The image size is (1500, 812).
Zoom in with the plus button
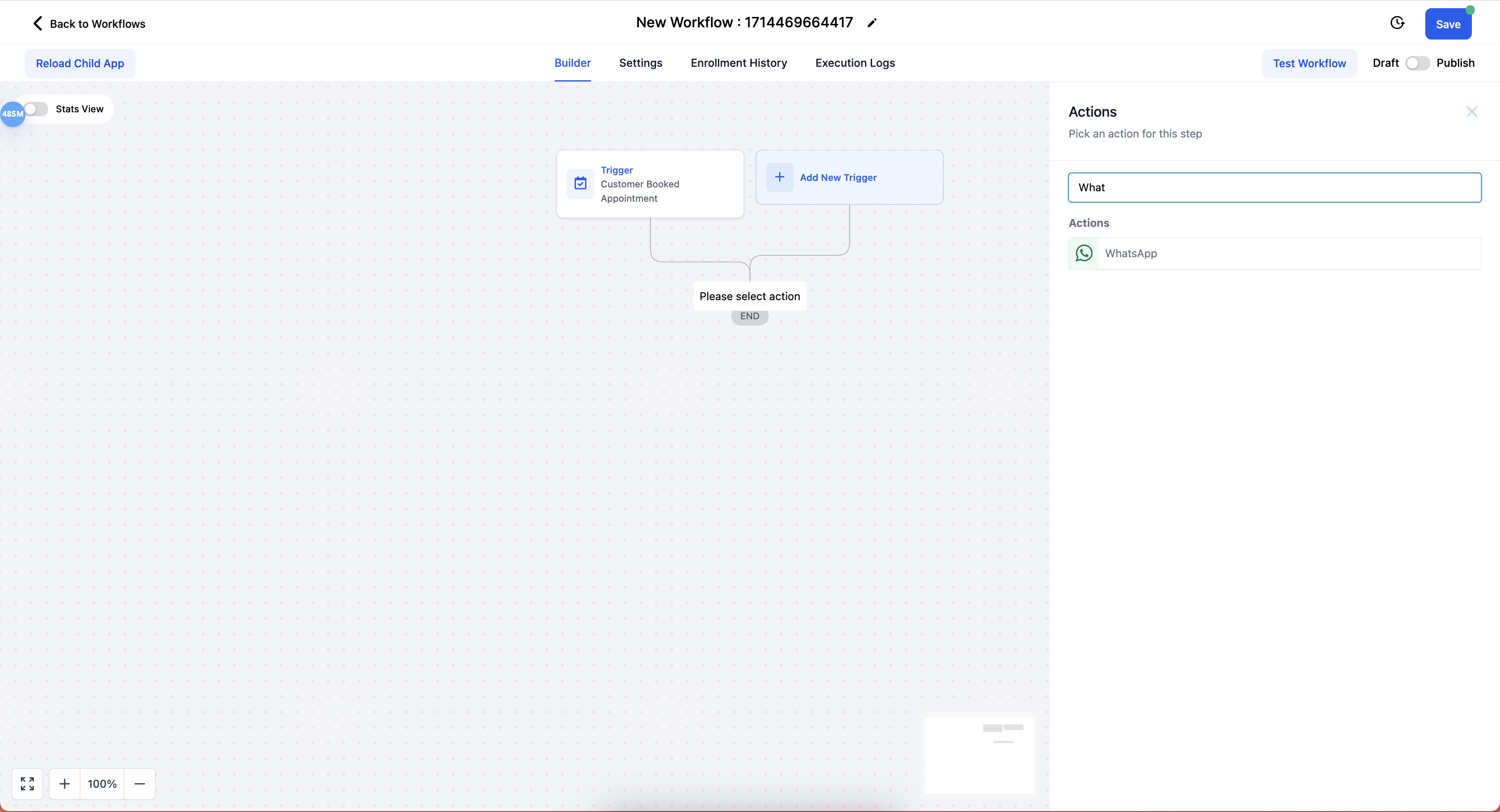tap(65, 783)
